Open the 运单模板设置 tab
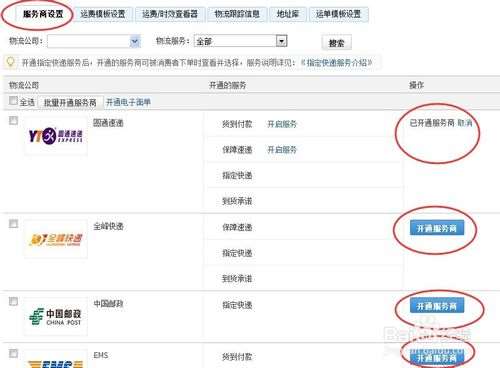Screen dimensions: 500x368 pos(338,14)
